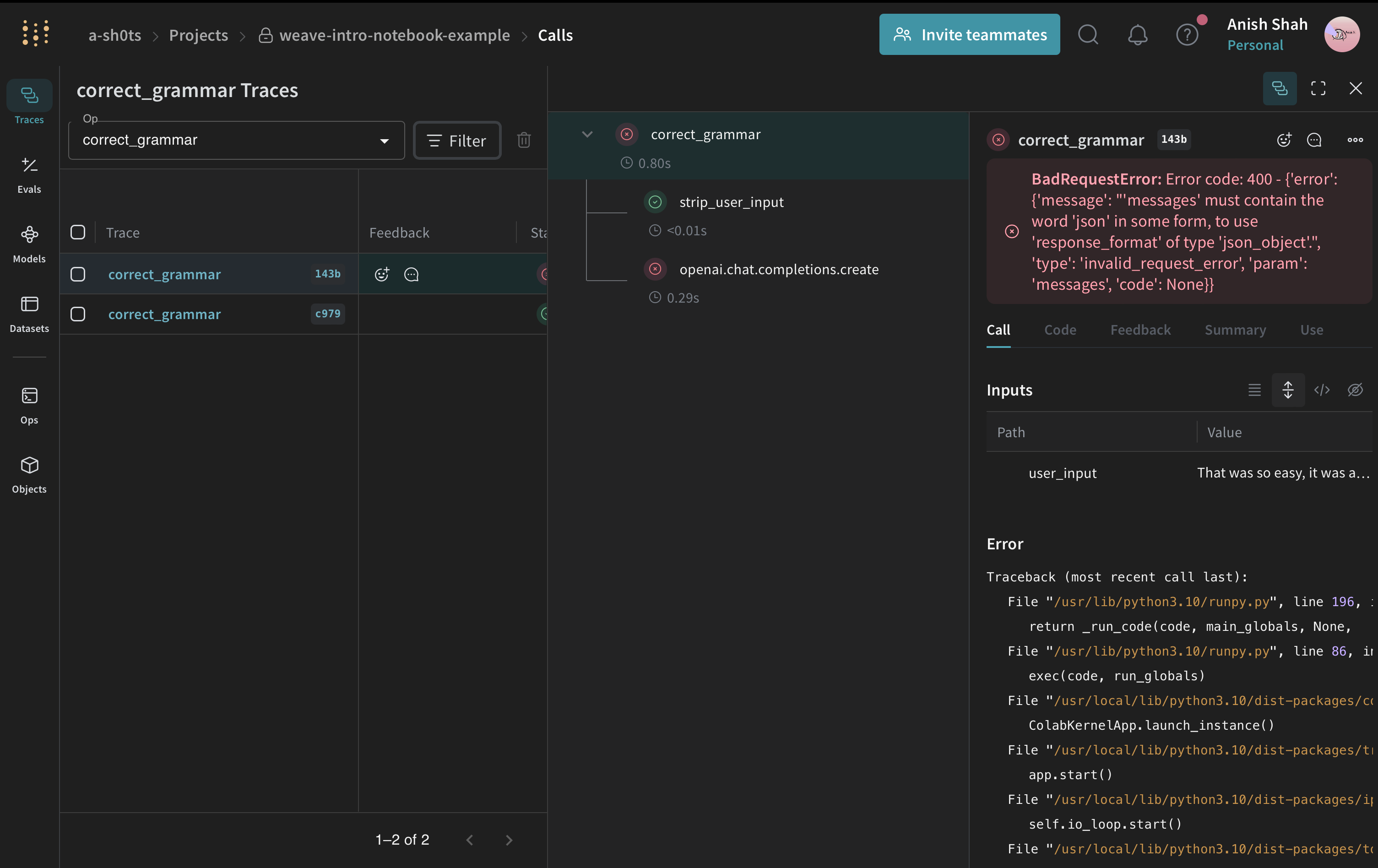Switch to the Summary tab
1378x868 pixels.
[x=1235, y=330]
